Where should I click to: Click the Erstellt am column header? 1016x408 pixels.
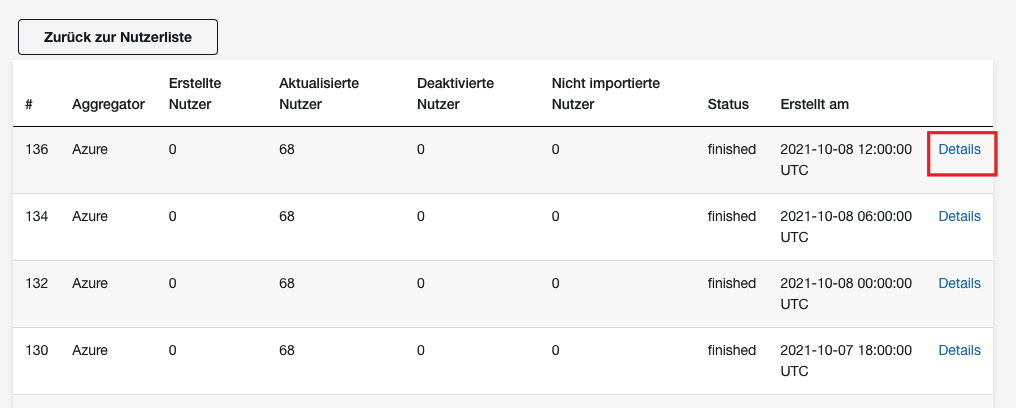point(814,104)
